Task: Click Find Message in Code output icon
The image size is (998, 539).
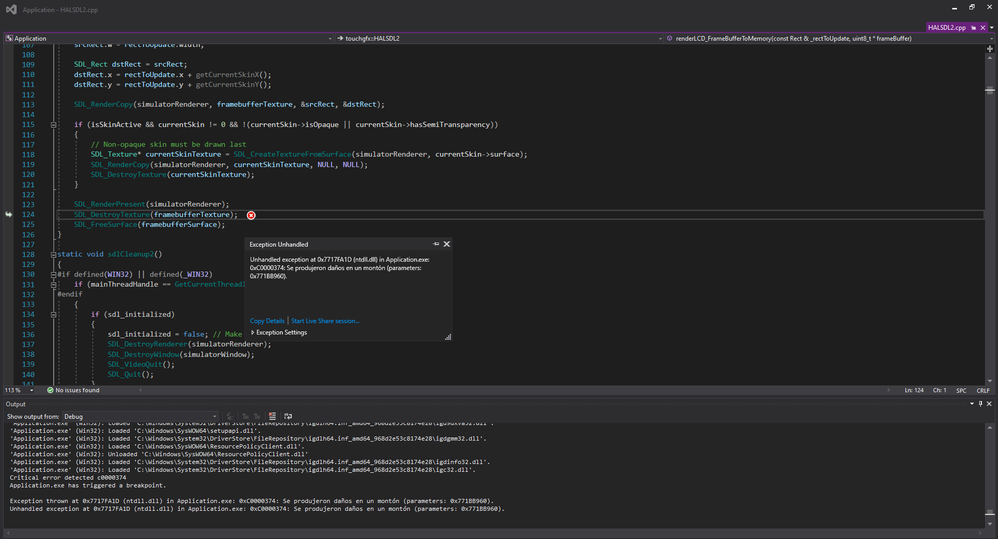Action: [x=230, y=416]
